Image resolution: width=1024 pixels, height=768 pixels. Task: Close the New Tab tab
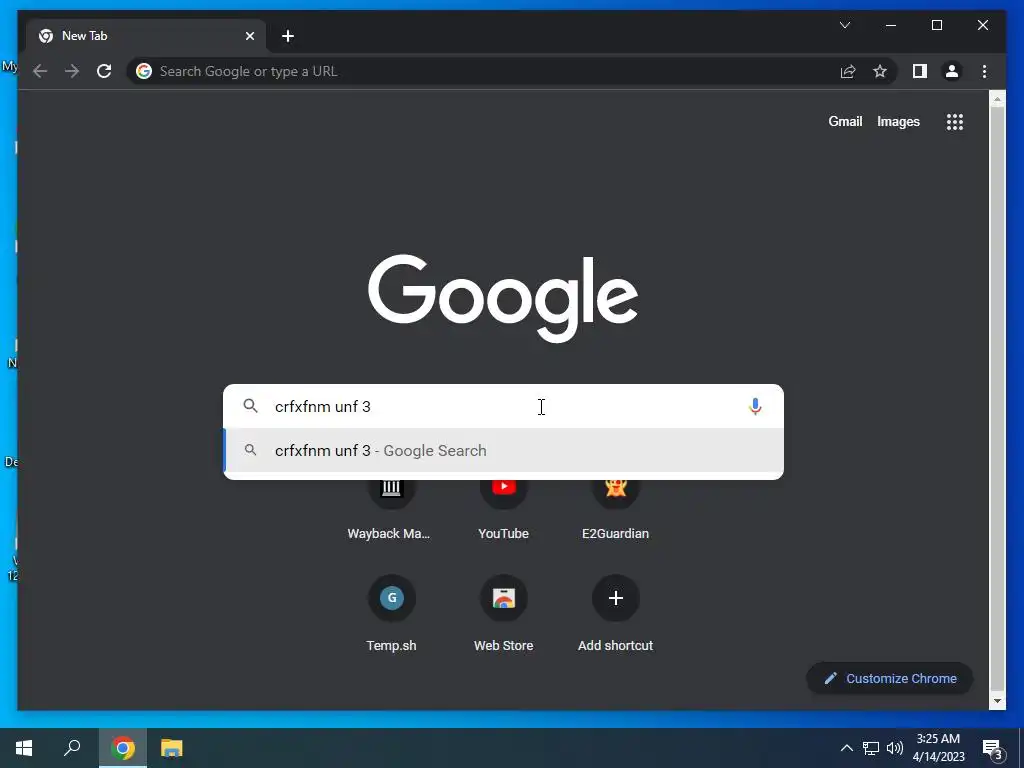pos(249,36)
